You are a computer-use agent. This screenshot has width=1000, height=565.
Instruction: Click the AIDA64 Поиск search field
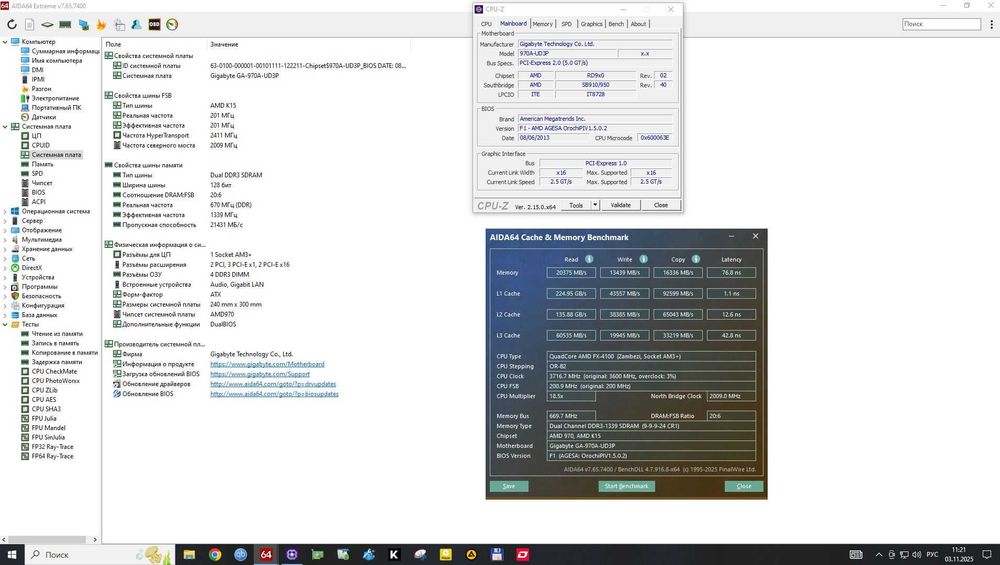tap(941, 24)
